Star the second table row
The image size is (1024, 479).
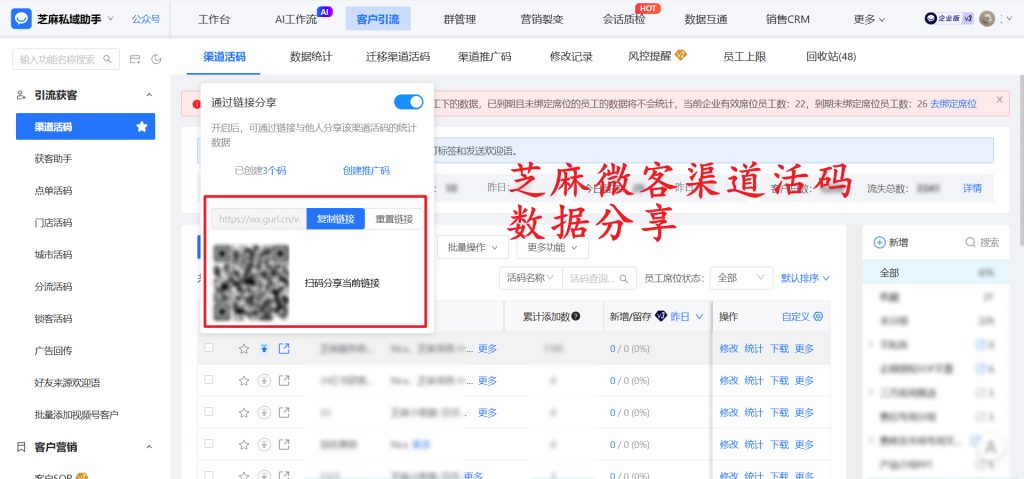pos(244,380)
